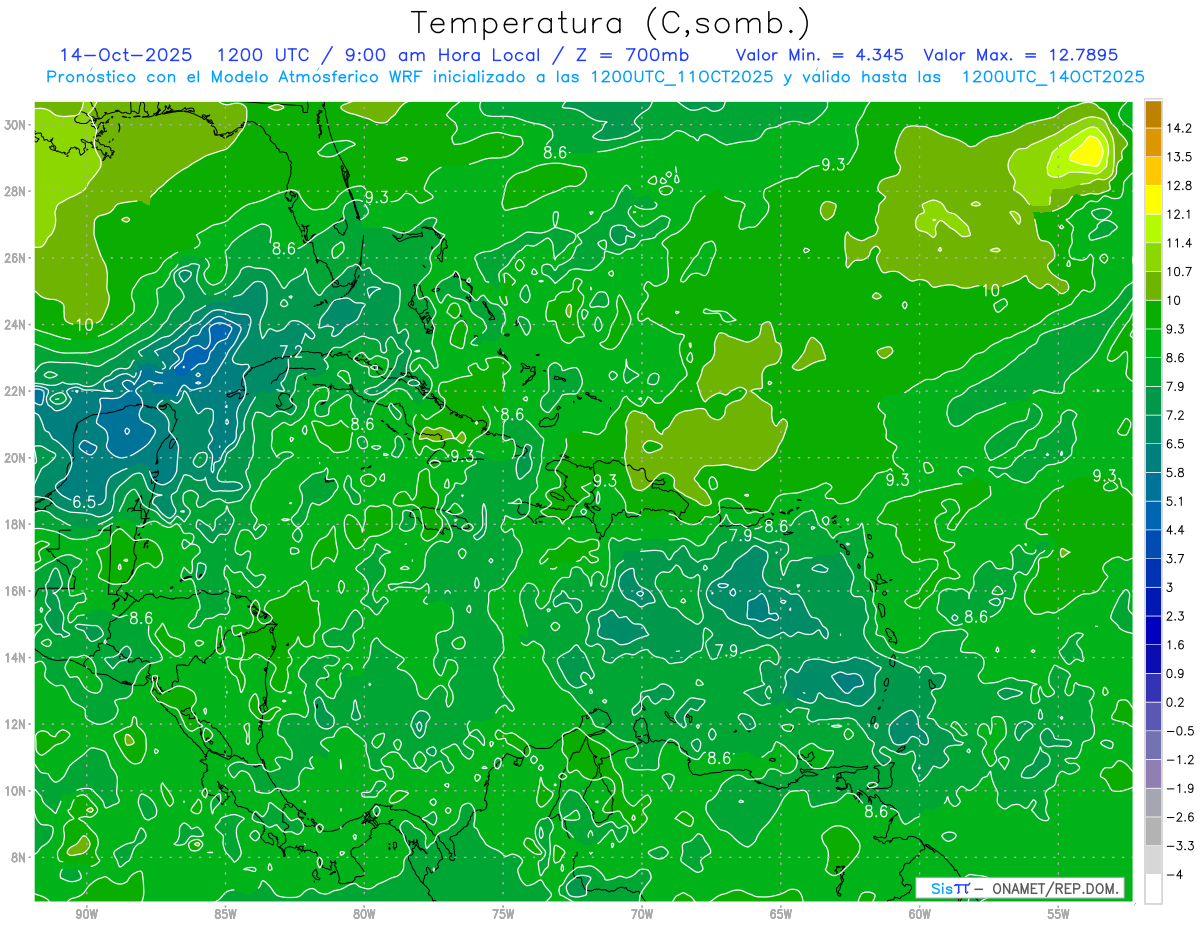Click the "Valor Max. = 12.7895" text
The image size is (1200, 927).
pyautogui.click(x=1020, y=55)
